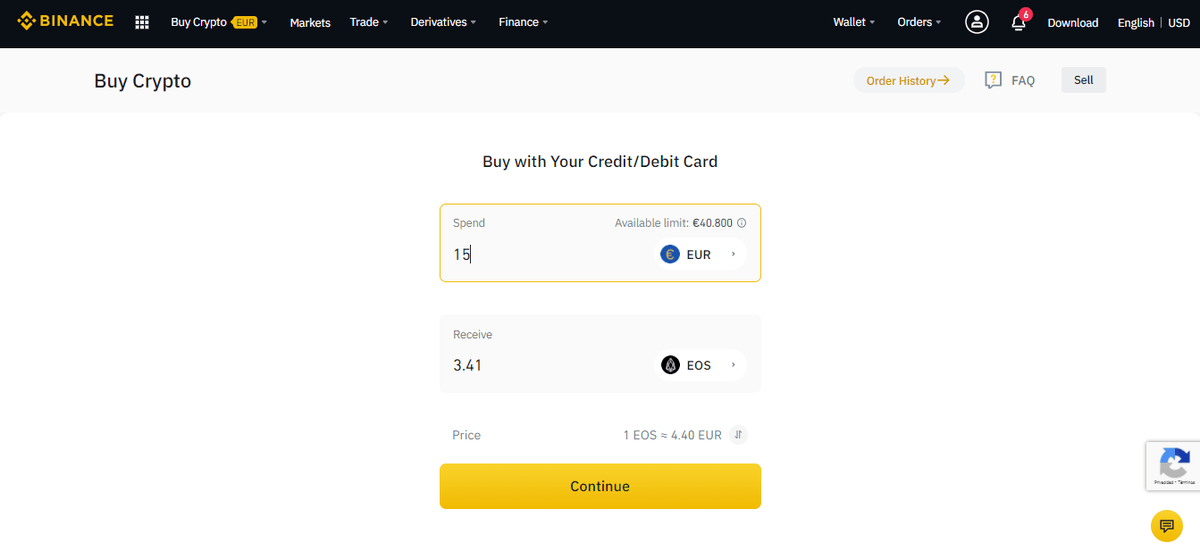Click the Binance logo
The image size is (1200, 551).
pos(66,21)
